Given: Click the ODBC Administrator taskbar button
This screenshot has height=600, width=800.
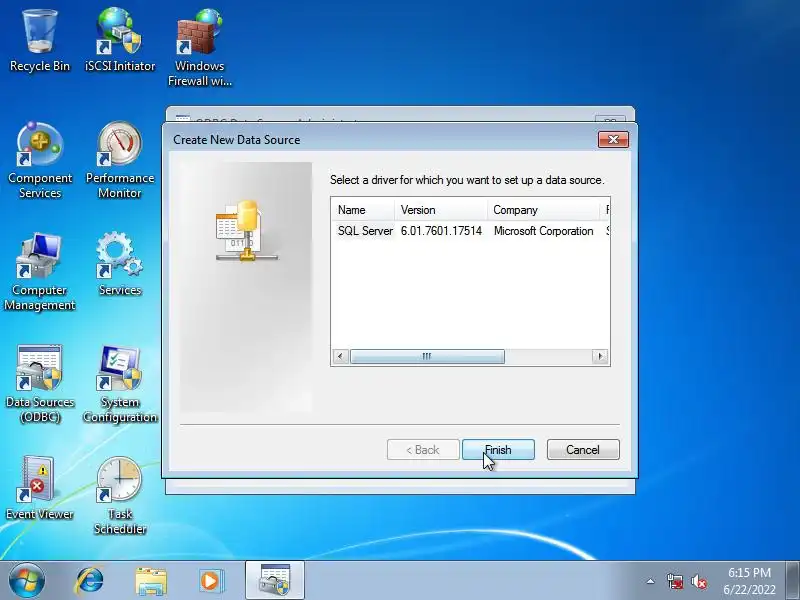Looking at the screenshot, I should tap(275, 580).
